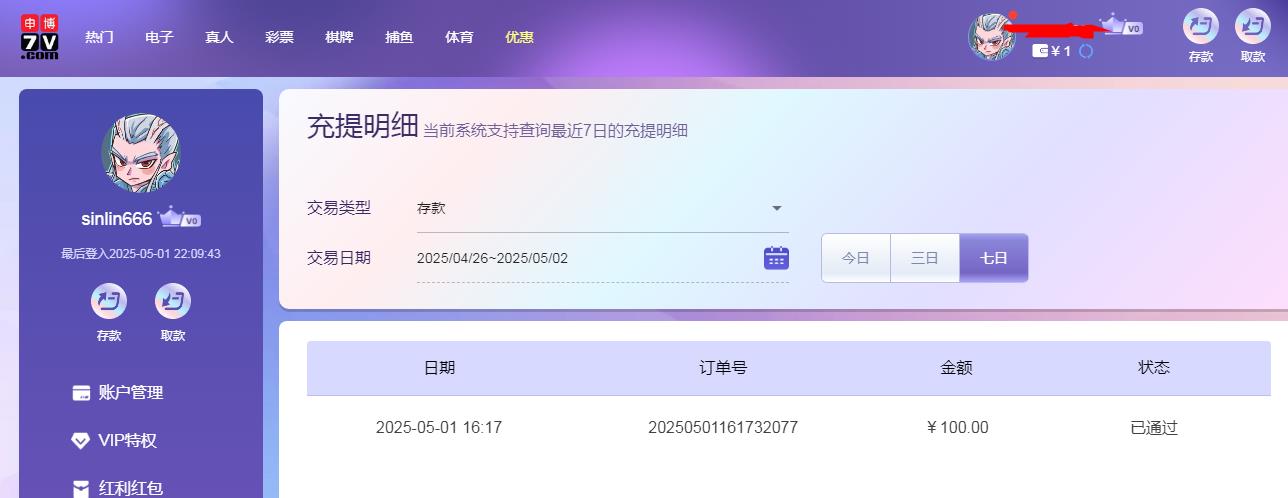The width and height of the screenshot is (1288, 498).
Task: Click the 申博 7V.com logo
Action: click(x=40, y=38)
